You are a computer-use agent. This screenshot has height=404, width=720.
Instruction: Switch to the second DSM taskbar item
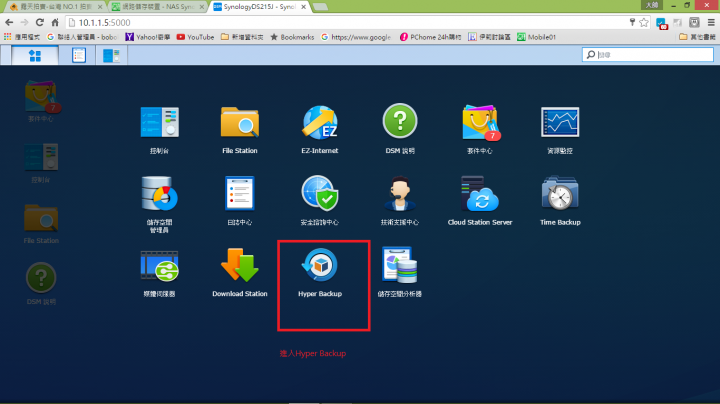pos(79,55)
